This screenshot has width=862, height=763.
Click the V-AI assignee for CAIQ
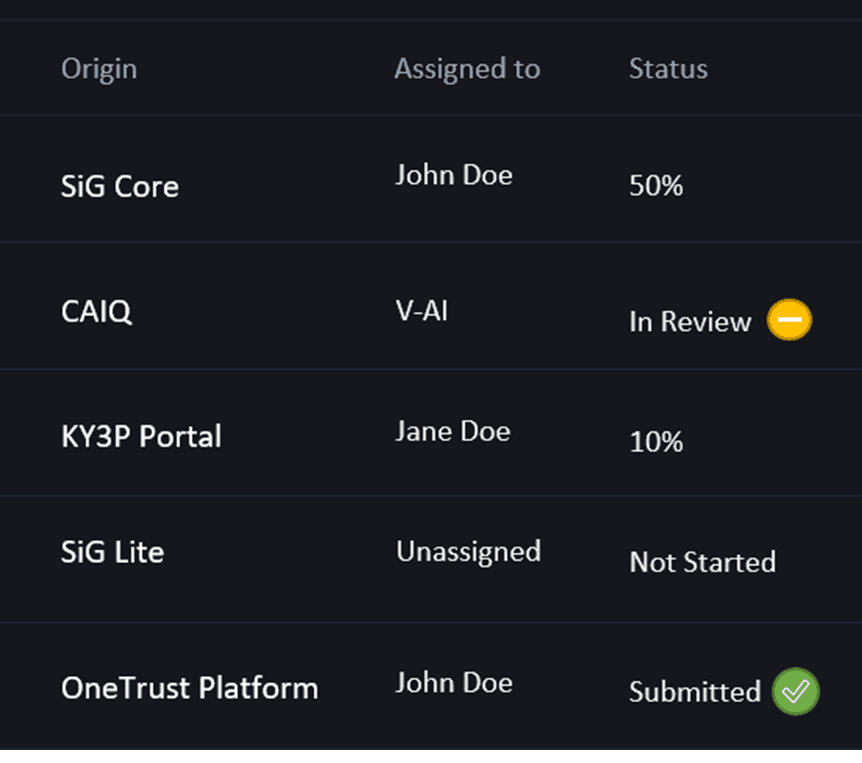(x=422, y=311)
